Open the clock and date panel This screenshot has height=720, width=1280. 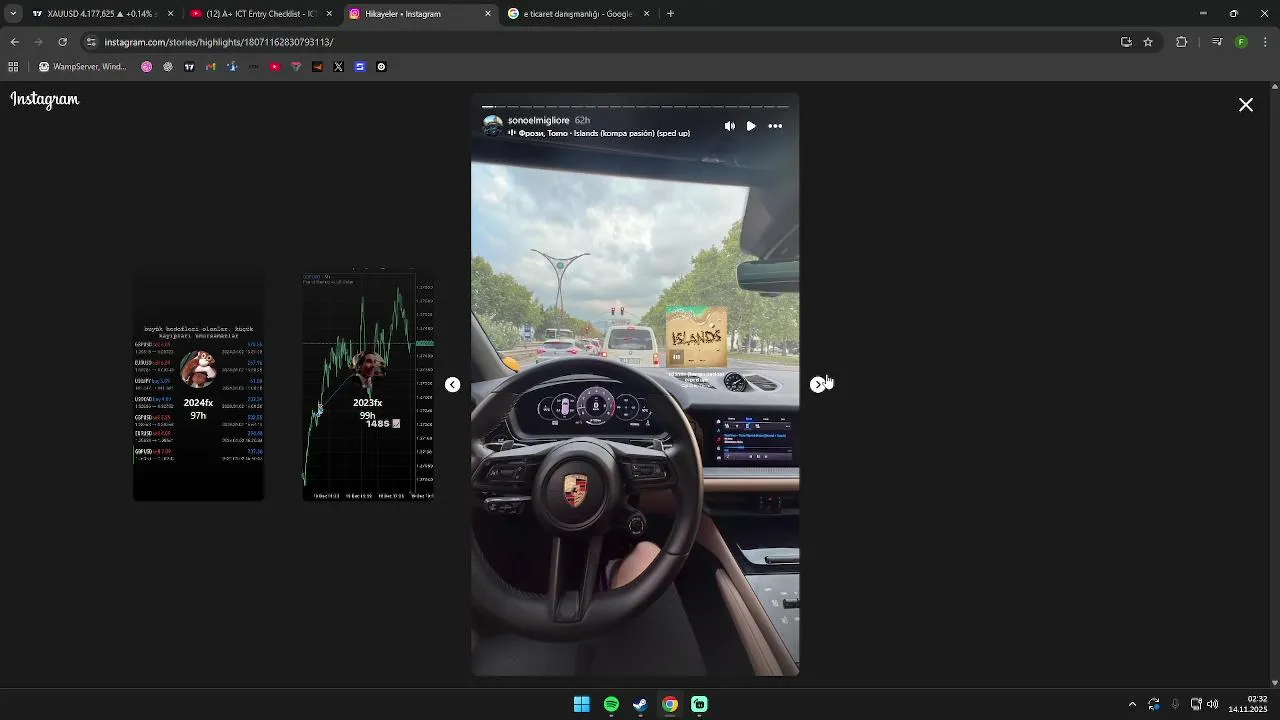tap(1248, 704)
